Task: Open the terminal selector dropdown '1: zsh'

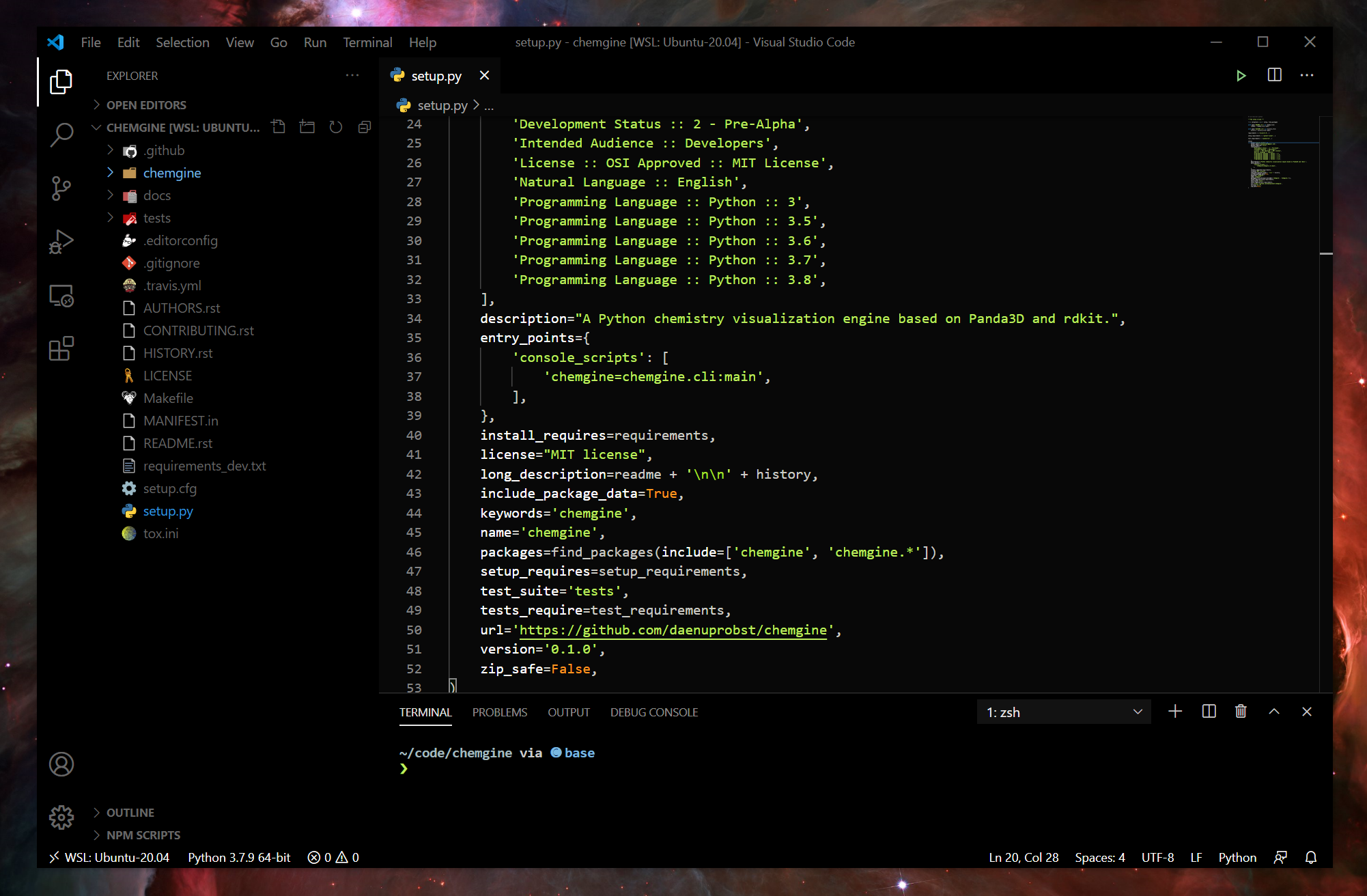Action: click(x=1064, y=712)
